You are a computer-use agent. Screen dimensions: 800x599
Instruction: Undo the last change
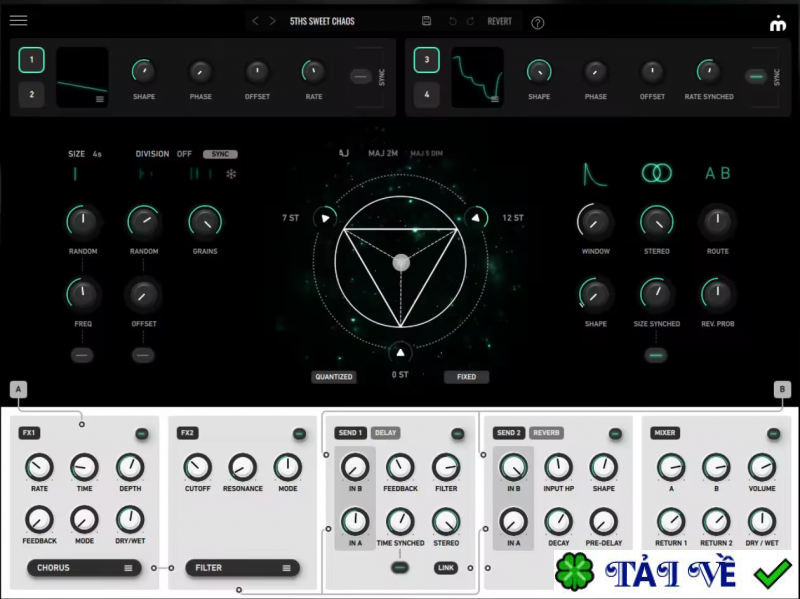click(452, 21)
